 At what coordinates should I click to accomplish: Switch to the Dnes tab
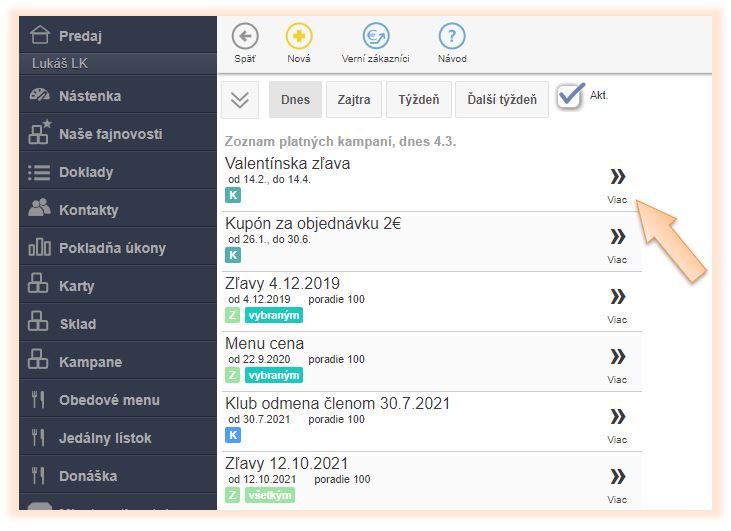(295, 100)
